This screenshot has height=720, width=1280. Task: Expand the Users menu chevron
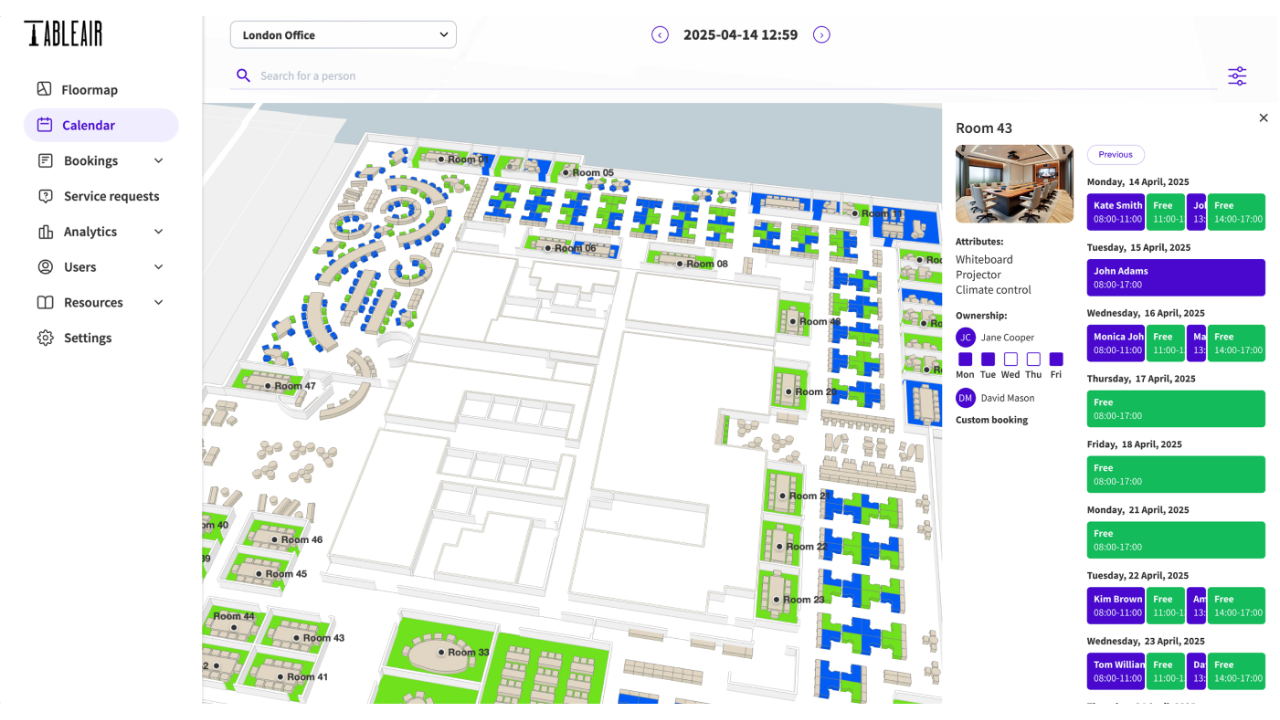point(158,267)
